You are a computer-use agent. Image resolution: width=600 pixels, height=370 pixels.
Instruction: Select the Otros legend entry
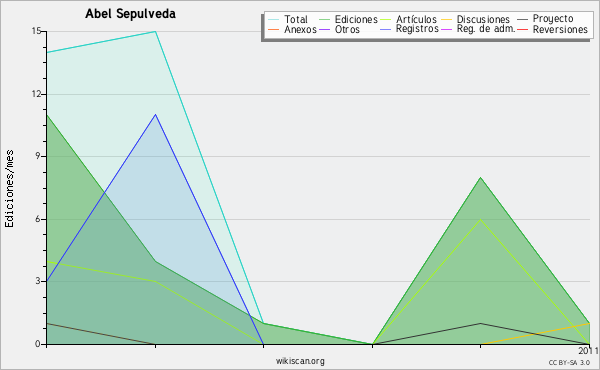[x=347, y=29]
